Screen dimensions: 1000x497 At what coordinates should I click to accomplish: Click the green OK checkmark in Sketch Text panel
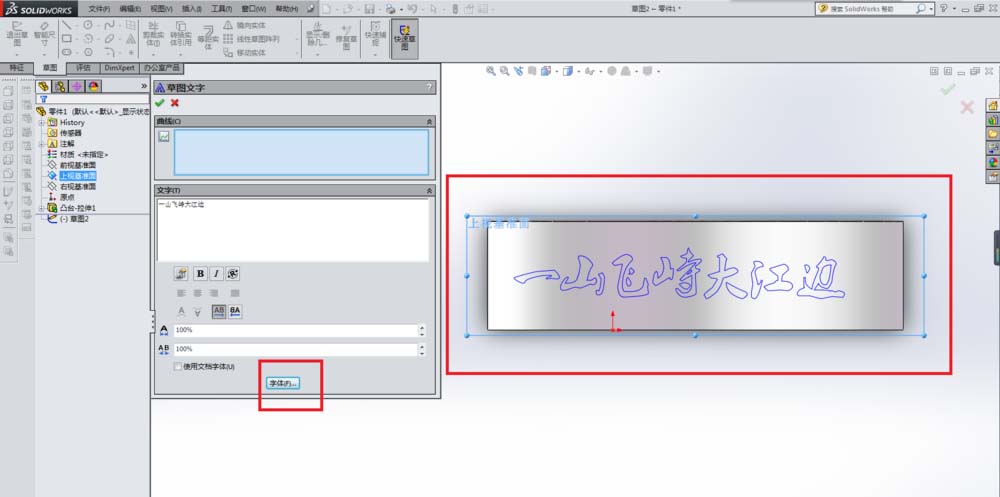pyautogui.click(x=159, y=103)
